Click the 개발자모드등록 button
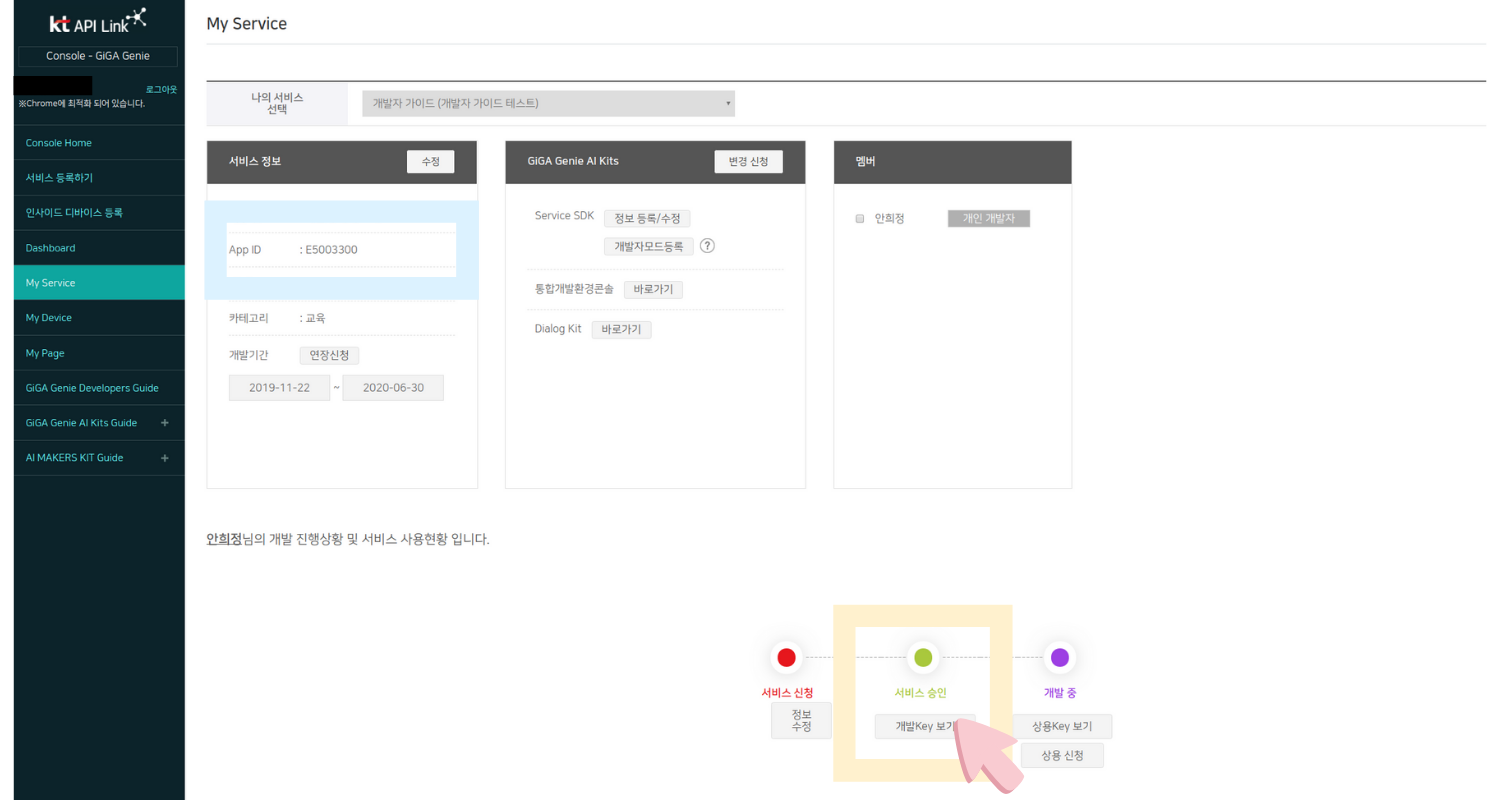 [648, 246]
